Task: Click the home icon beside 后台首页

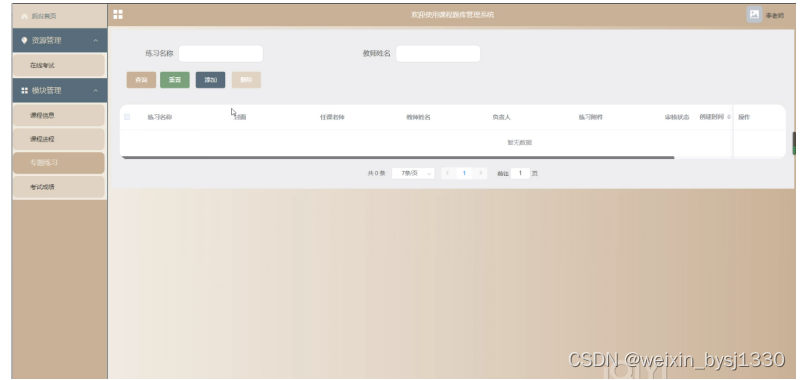Action: click(x=24, y=16)
